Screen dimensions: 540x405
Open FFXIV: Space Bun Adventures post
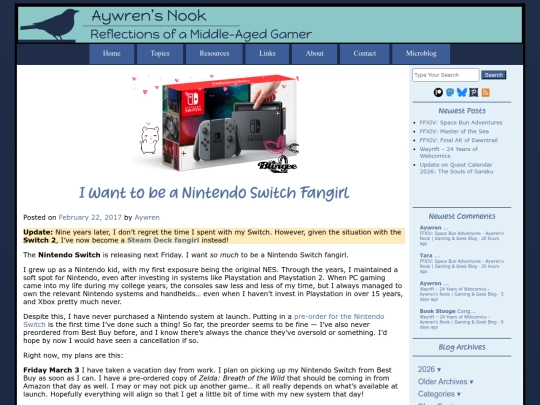[461, 123]
